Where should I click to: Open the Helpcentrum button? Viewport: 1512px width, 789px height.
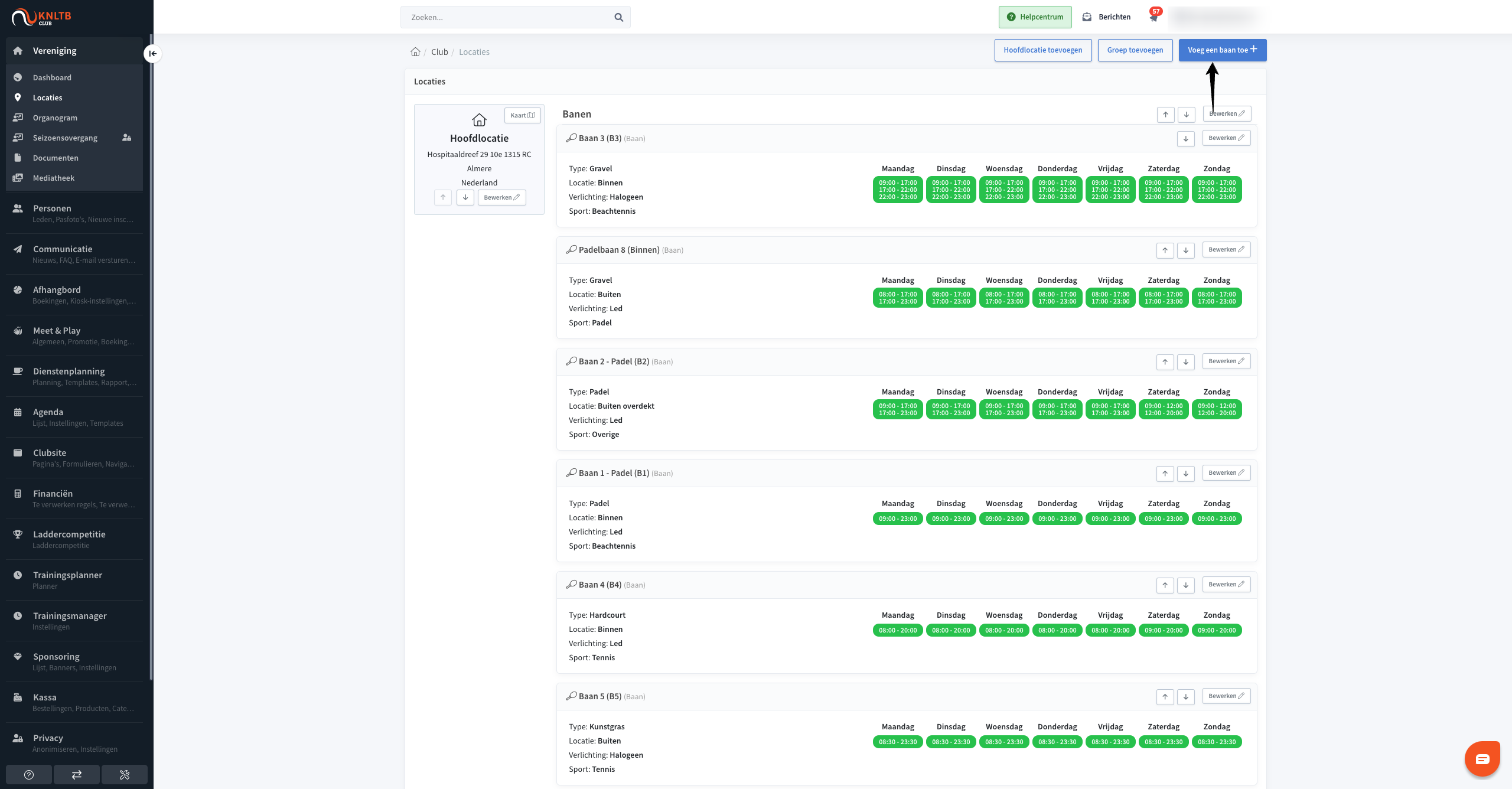click(x=1035, y=17)
